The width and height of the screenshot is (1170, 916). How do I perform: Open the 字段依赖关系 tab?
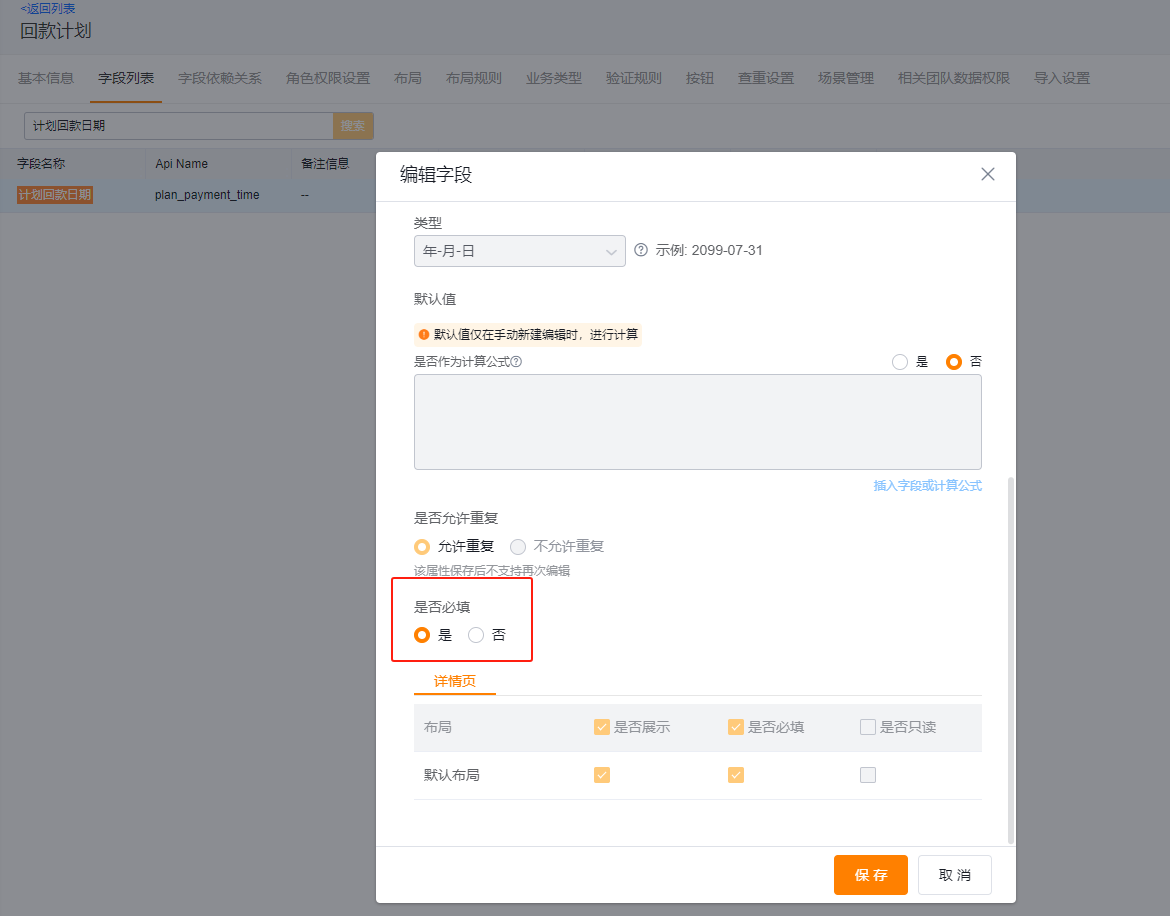click(220, 78)
